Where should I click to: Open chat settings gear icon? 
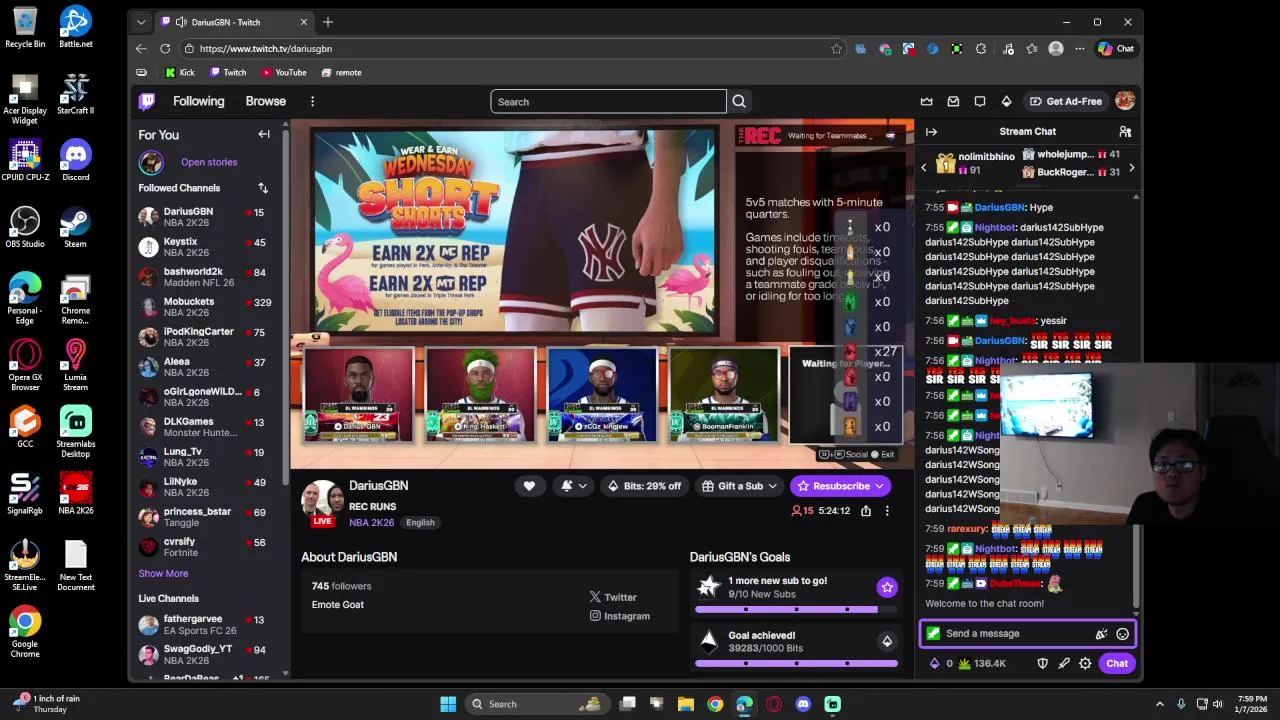point(1085,664)
